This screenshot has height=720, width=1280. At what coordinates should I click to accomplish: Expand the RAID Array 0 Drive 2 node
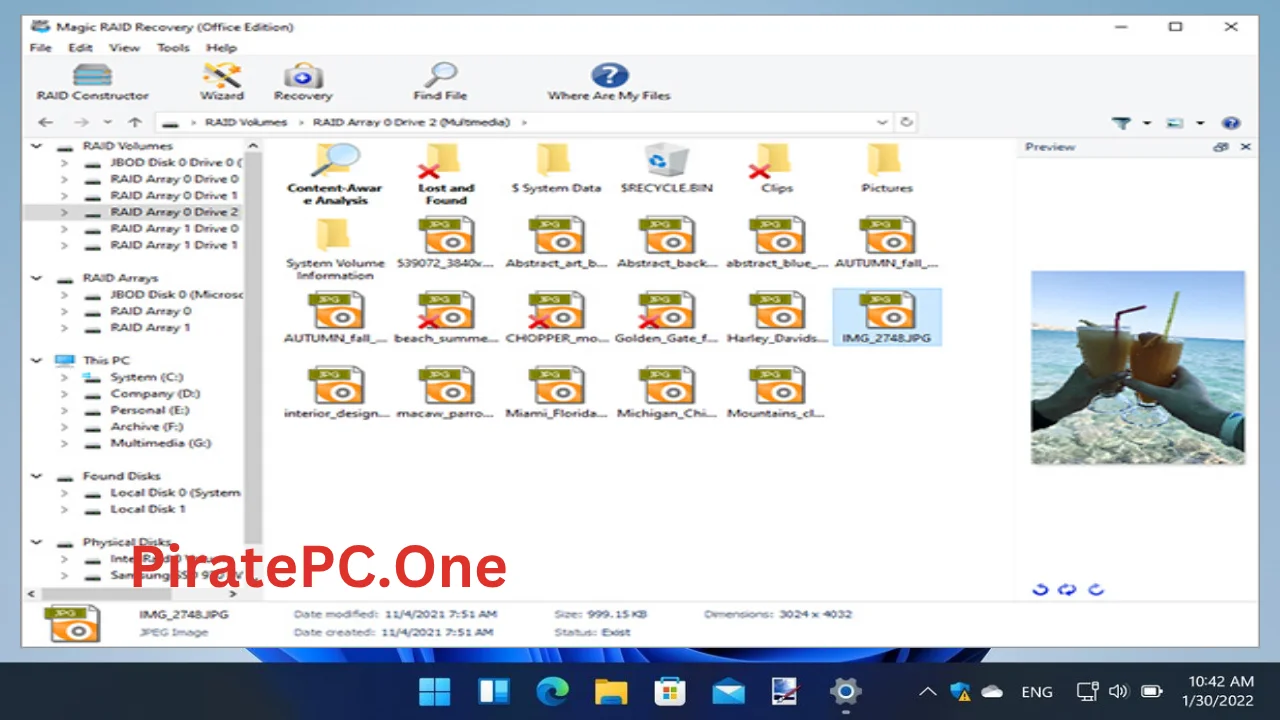coord(64,212)
